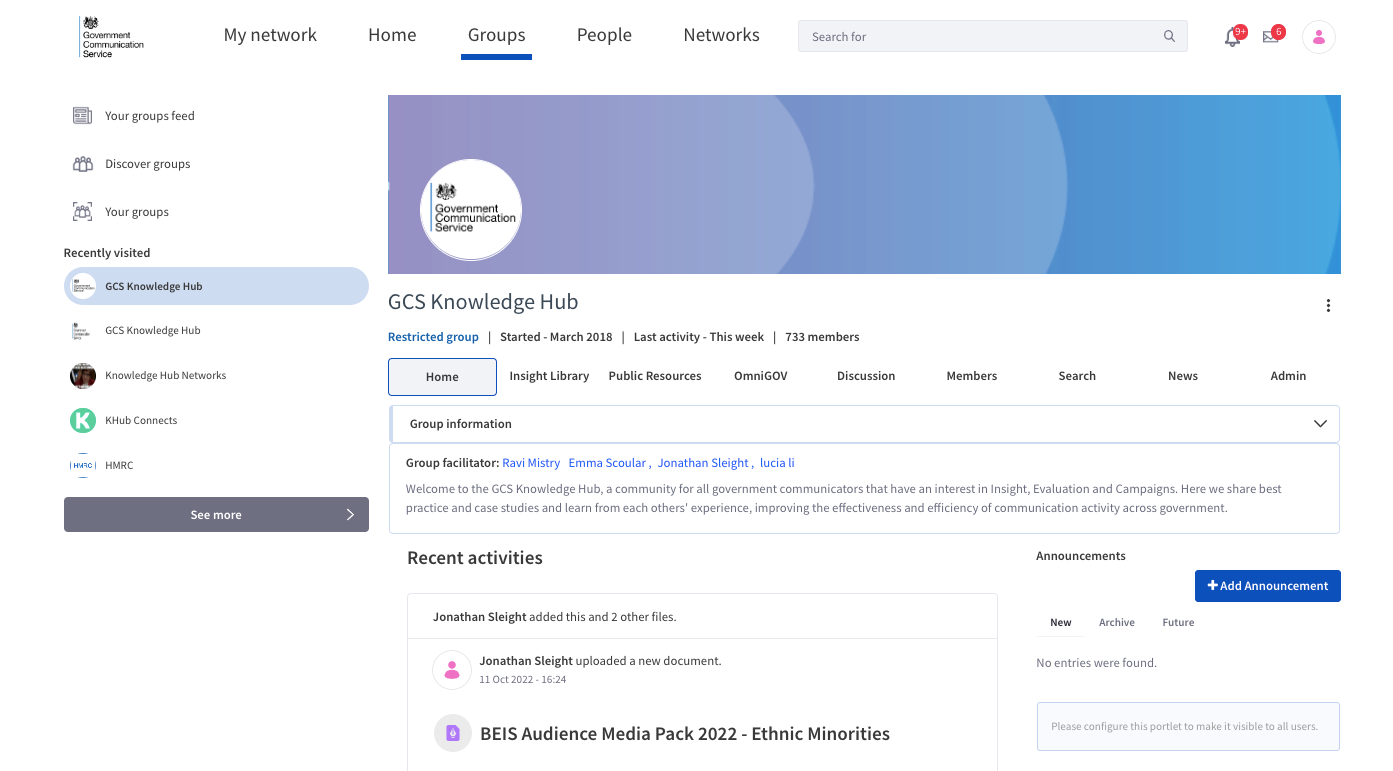The height and width of the screenshot is (771, 1393).
Task: Open the Insight Library tab
Action: (x=549, y=376)
